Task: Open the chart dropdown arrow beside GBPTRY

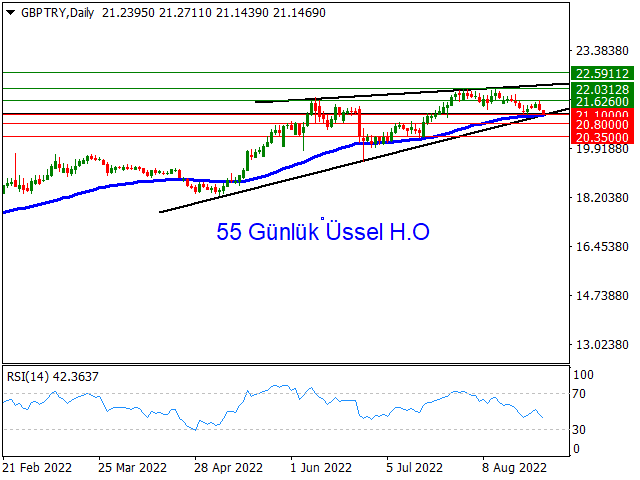Action: click(11, 13)
